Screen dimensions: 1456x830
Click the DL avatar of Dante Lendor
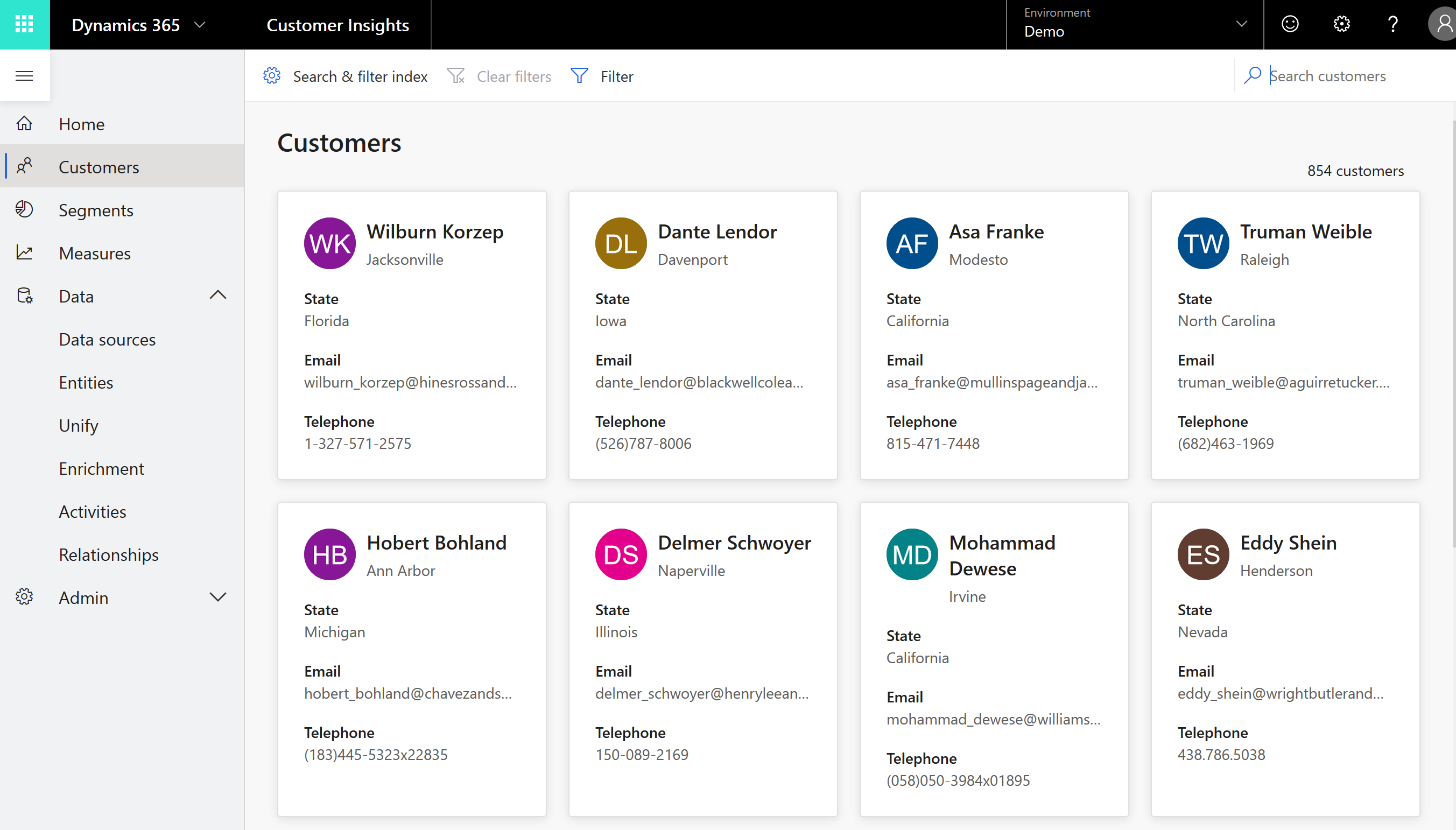pos(621,243)
